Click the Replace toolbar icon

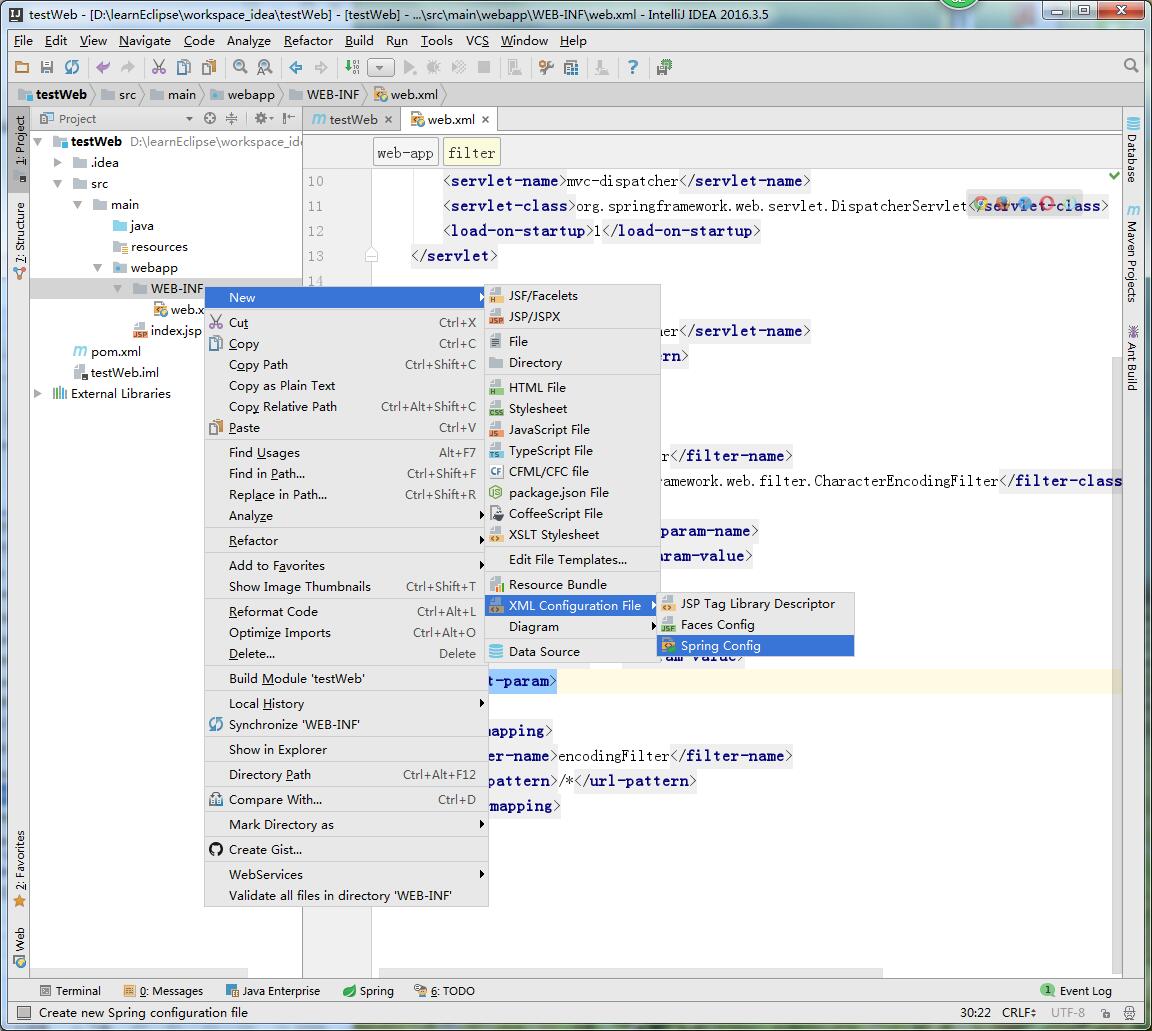click(x=264, y=68)
